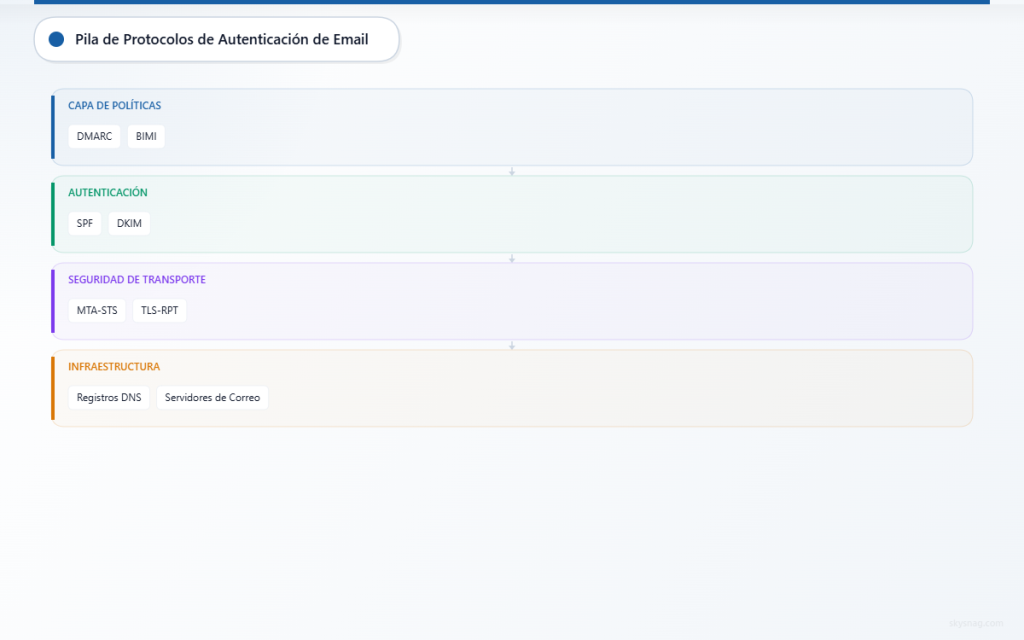Select the Registros DNS chip
Image resolution: width=1024 pixels, height=640 pixels.
click(109, 397)
